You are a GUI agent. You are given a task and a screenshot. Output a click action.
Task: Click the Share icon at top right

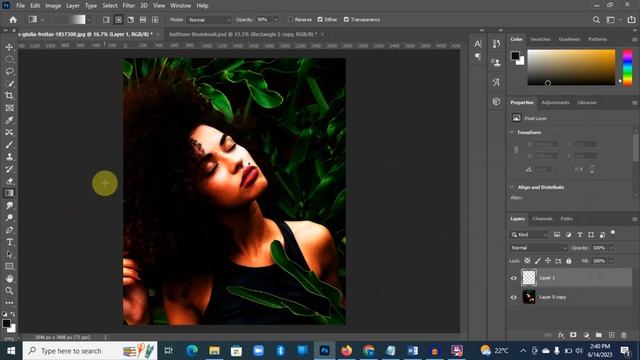tap(631, 20)
